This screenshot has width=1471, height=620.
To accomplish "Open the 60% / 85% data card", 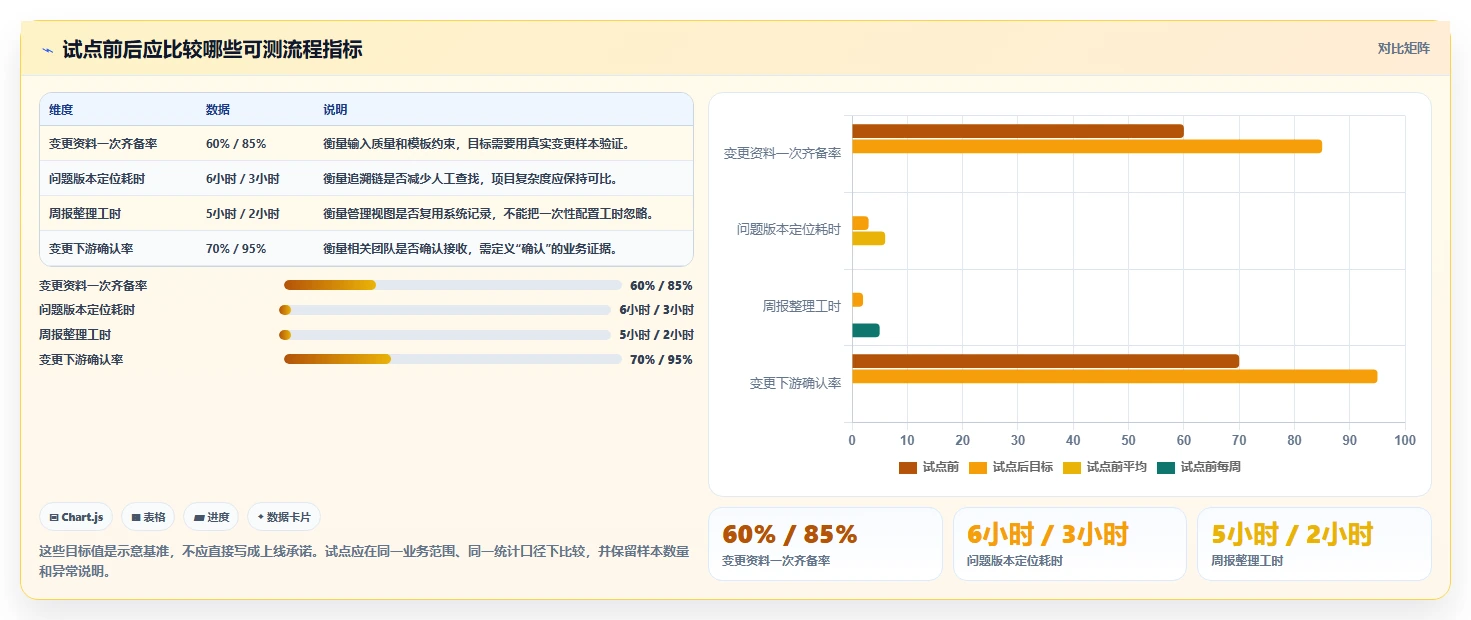I will [x=825, y=544].
